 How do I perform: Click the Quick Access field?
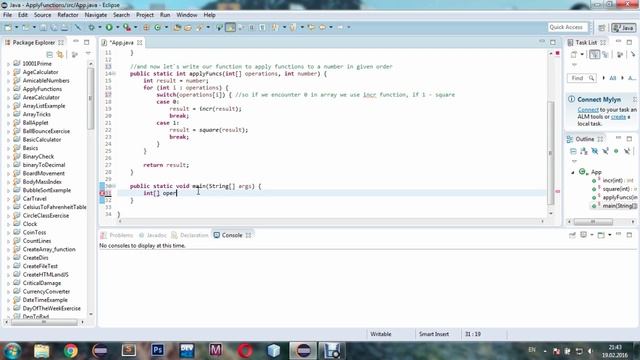[x=567, y=27]
